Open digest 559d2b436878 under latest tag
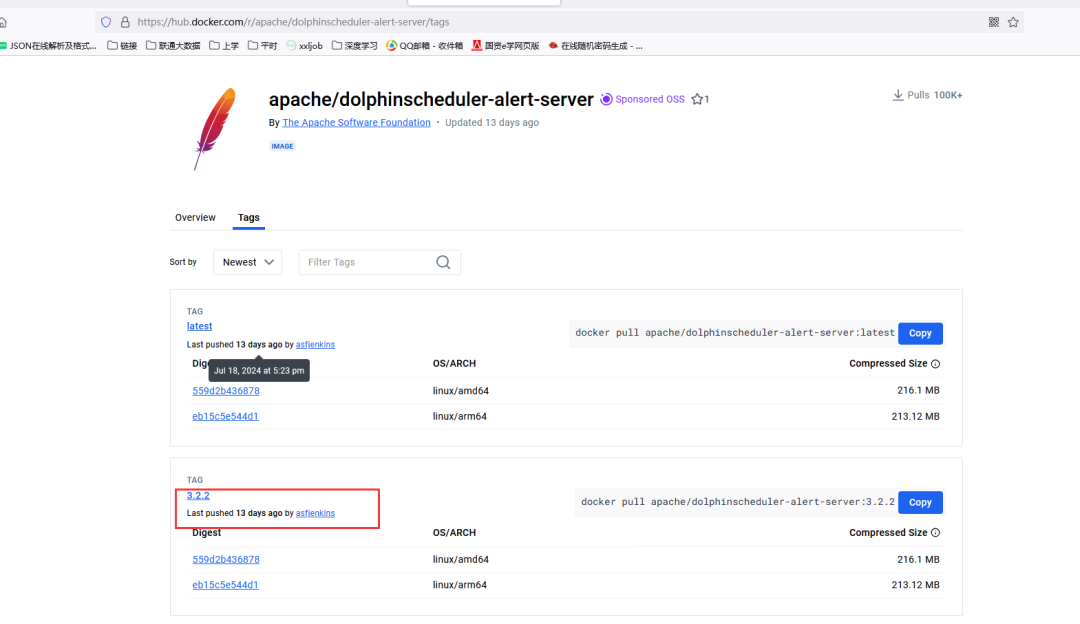Screen dimensions: 1080x624 coord(226,391)
